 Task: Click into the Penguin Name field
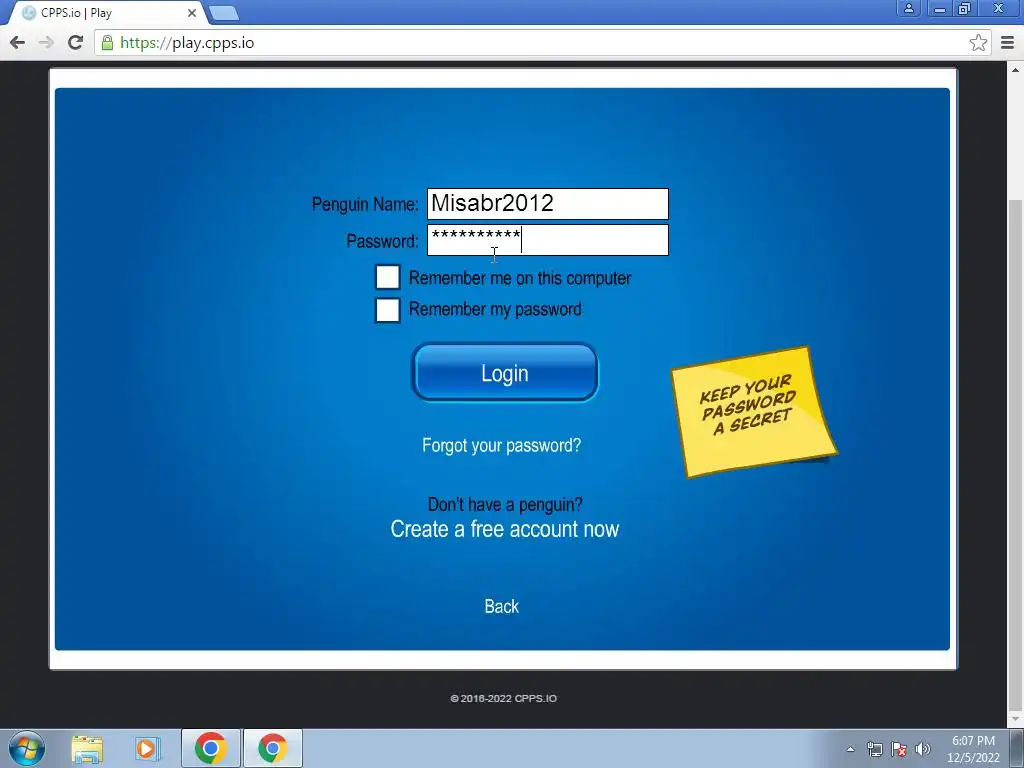click(547, 204)
